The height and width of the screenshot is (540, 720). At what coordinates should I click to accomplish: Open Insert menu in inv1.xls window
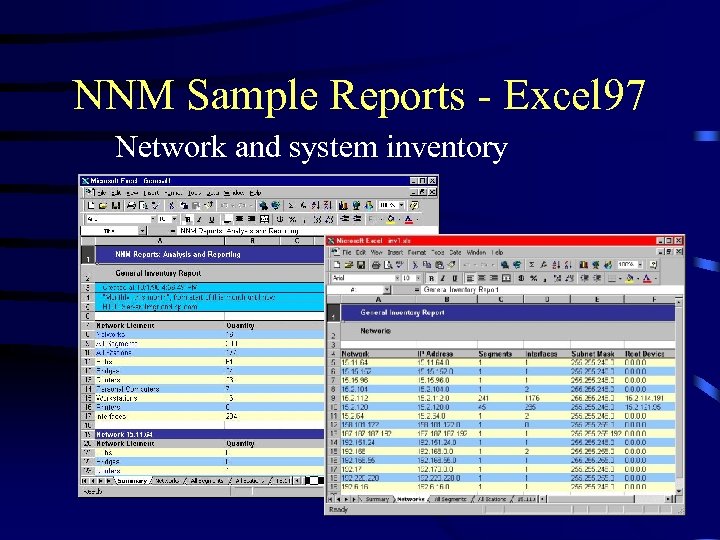click(395, 253)
